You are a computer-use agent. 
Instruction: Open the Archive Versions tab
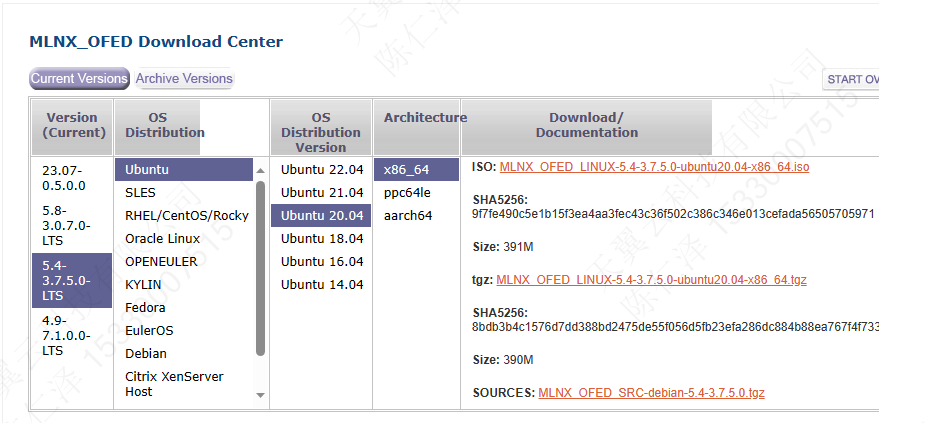pos(184,79)
